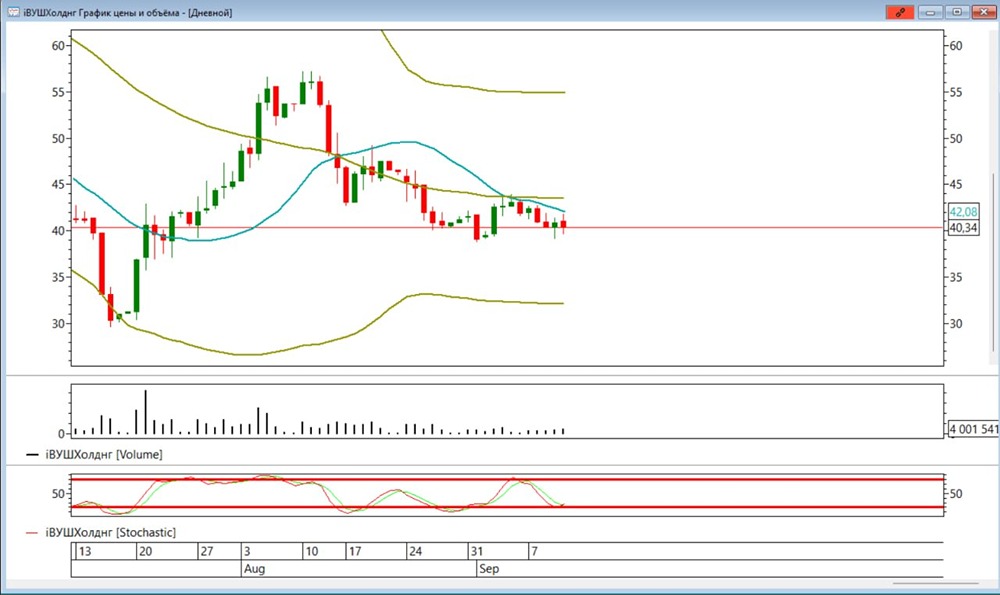Click the Aug month label on the time axis
1000x595 pixels.
(x=254, y=569)
